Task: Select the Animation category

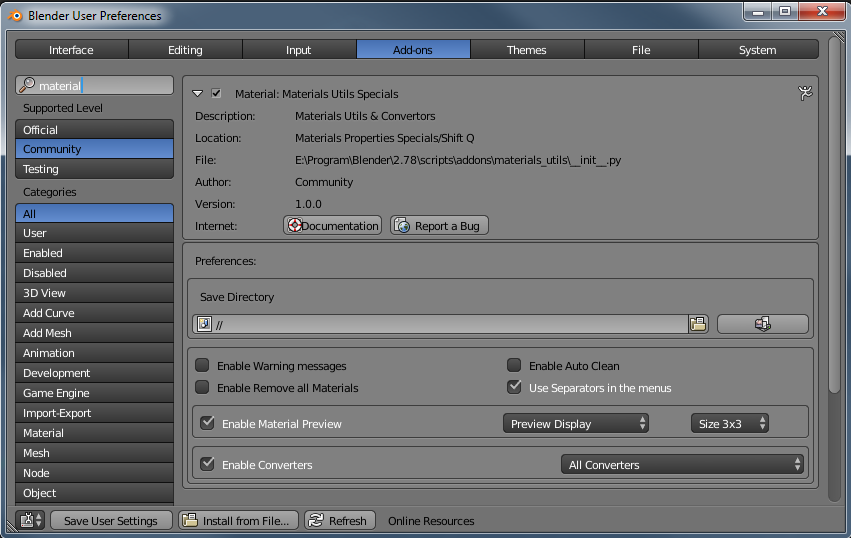Action: [x=94, y=353]
